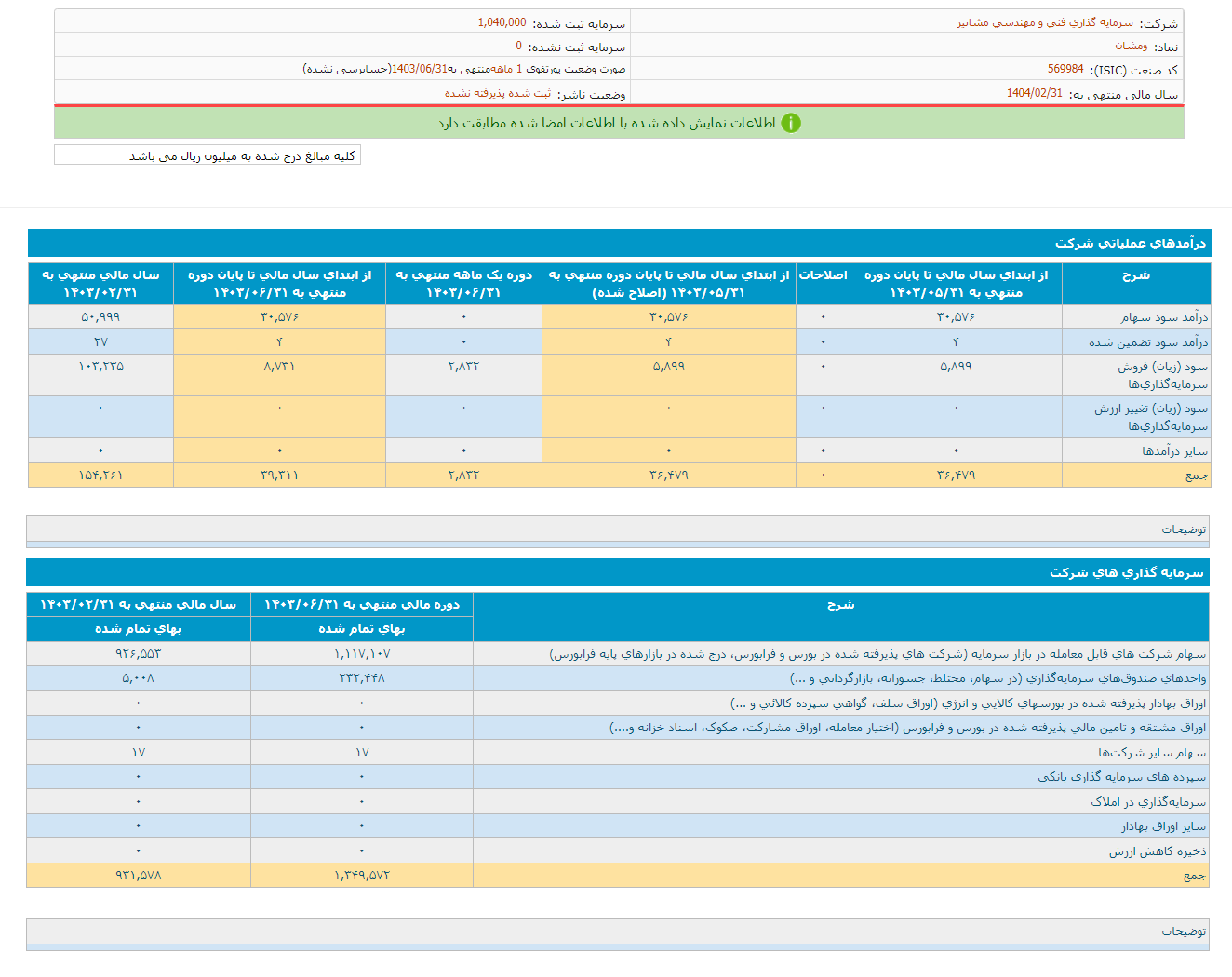Click the registered capital value 1,040,000
1232x977 pixels.
[x=502, y=22]
